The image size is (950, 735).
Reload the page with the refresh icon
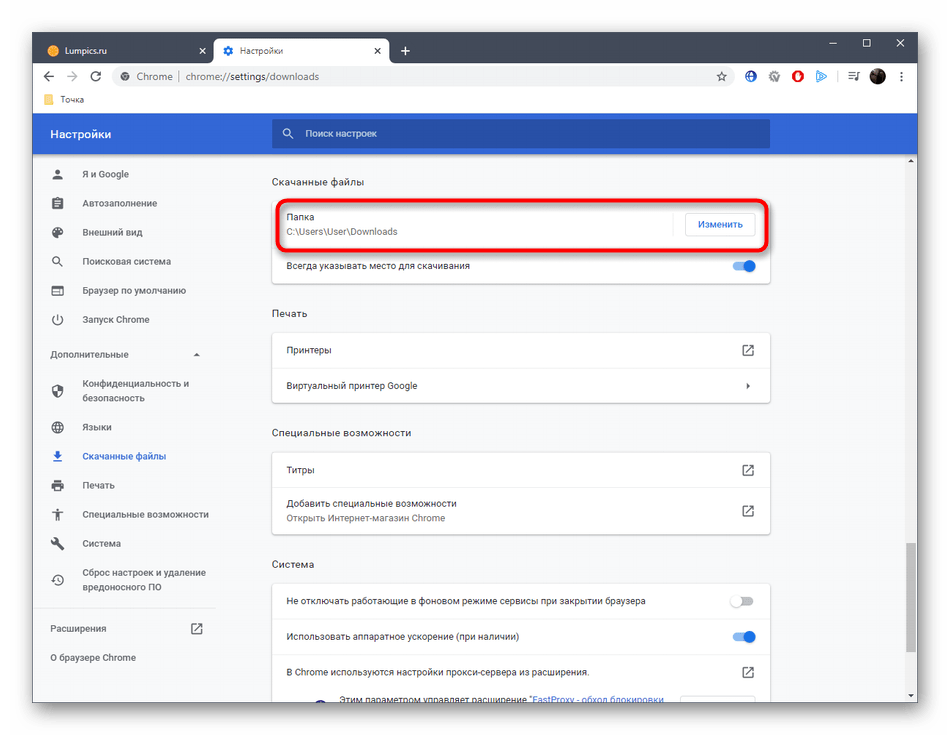[x=96, y=77]
